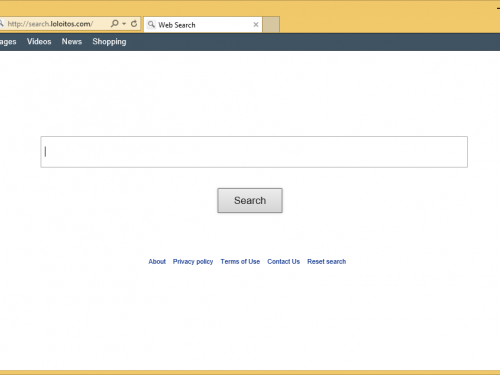This screenshot has height=375, width=500.
Task: Click the Web Search tab favicon
Action: click(151, 24)
